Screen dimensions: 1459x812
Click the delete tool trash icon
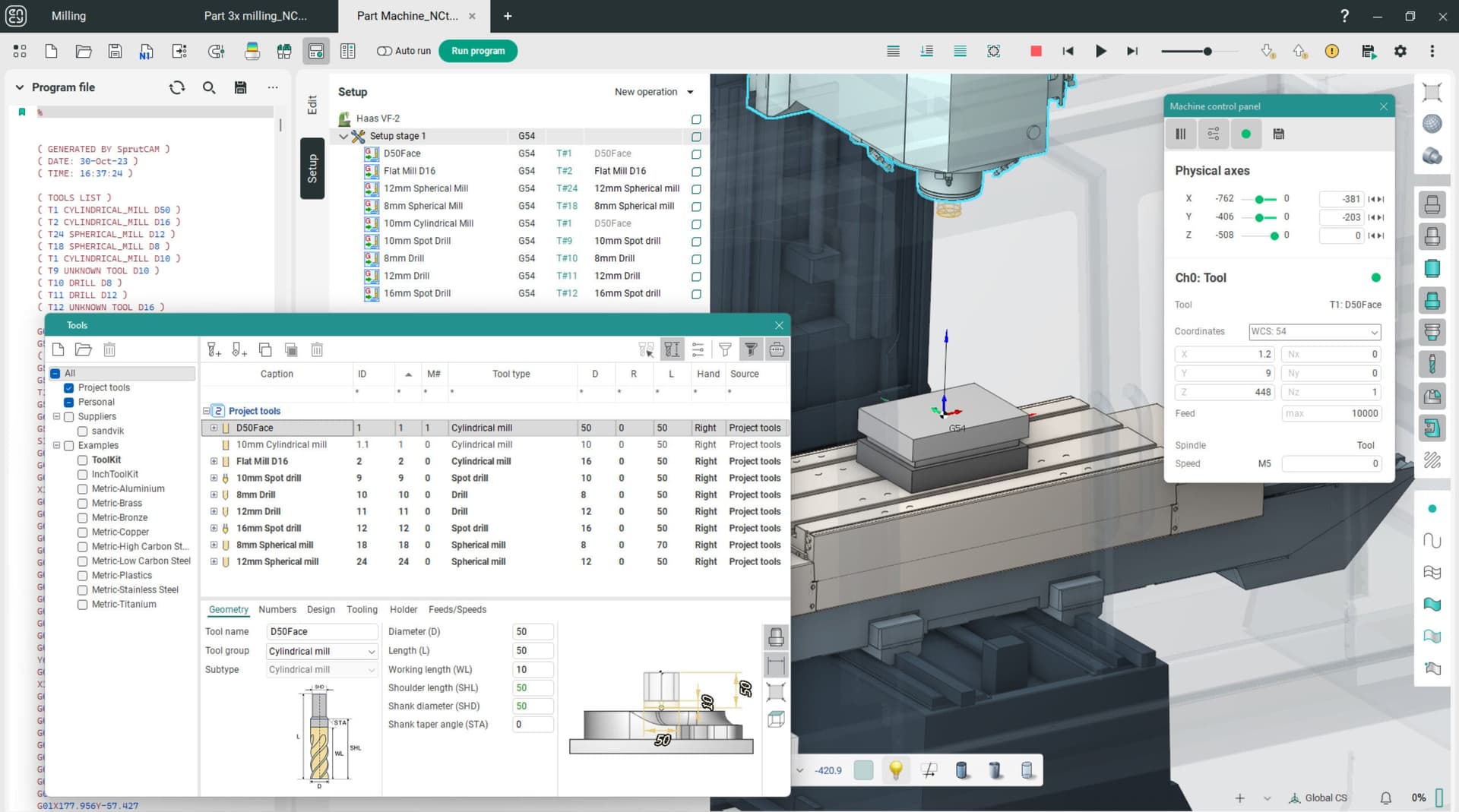click(x=317, y=349)
